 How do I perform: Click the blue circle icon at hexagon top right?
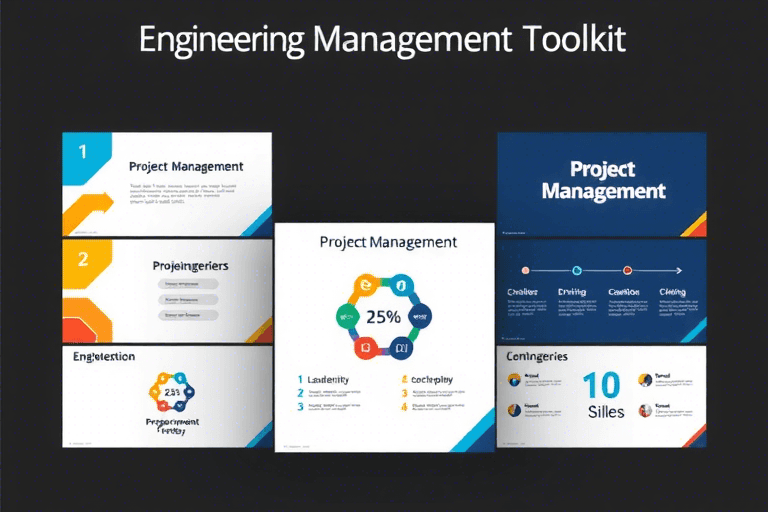click(402, 287)
